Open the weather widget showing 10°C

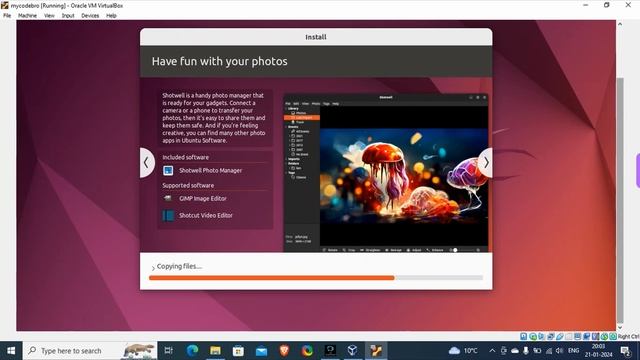pos(463,351)
